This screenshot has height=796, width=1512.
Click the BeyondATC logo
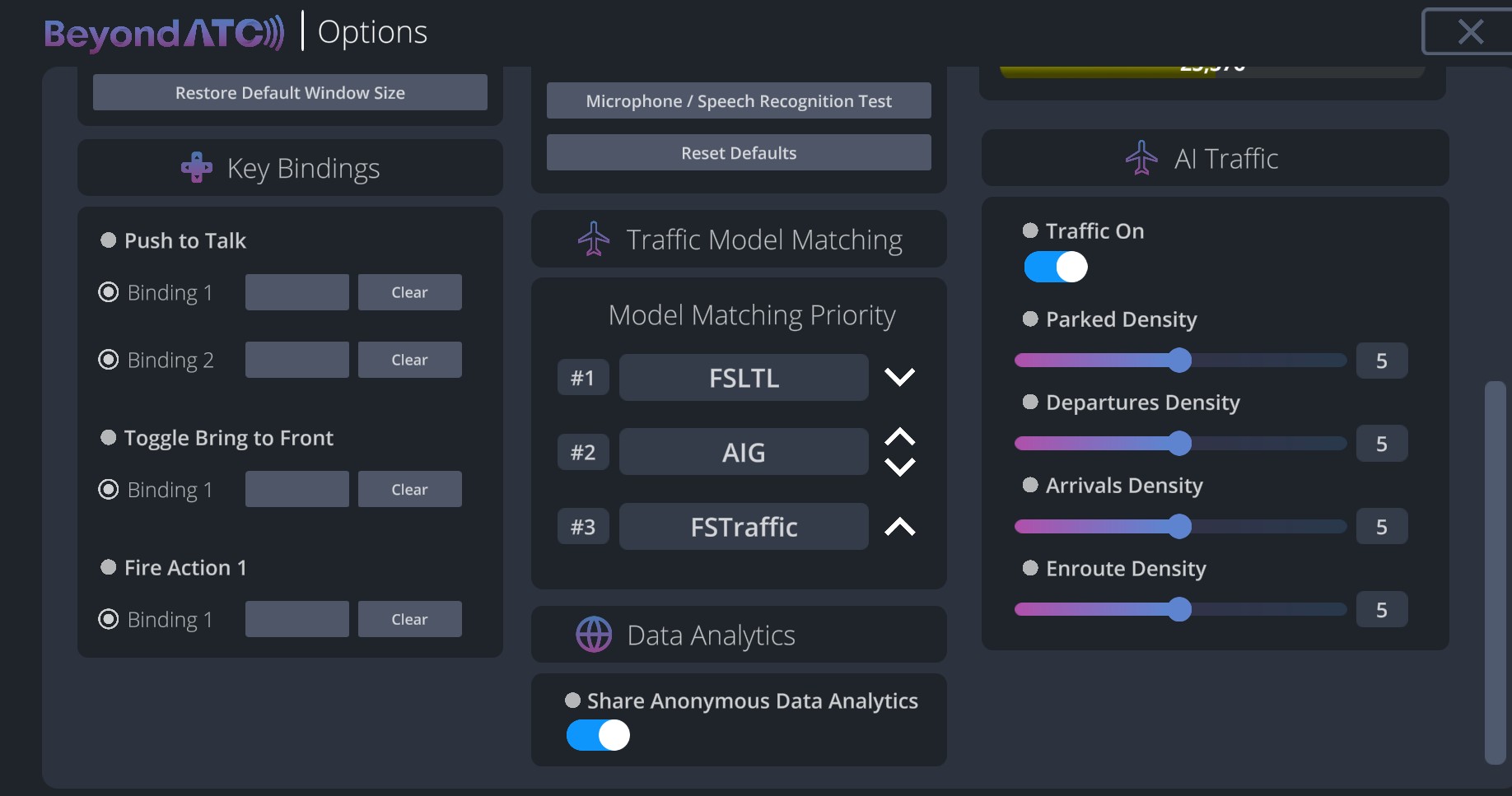tap(163, 33)
